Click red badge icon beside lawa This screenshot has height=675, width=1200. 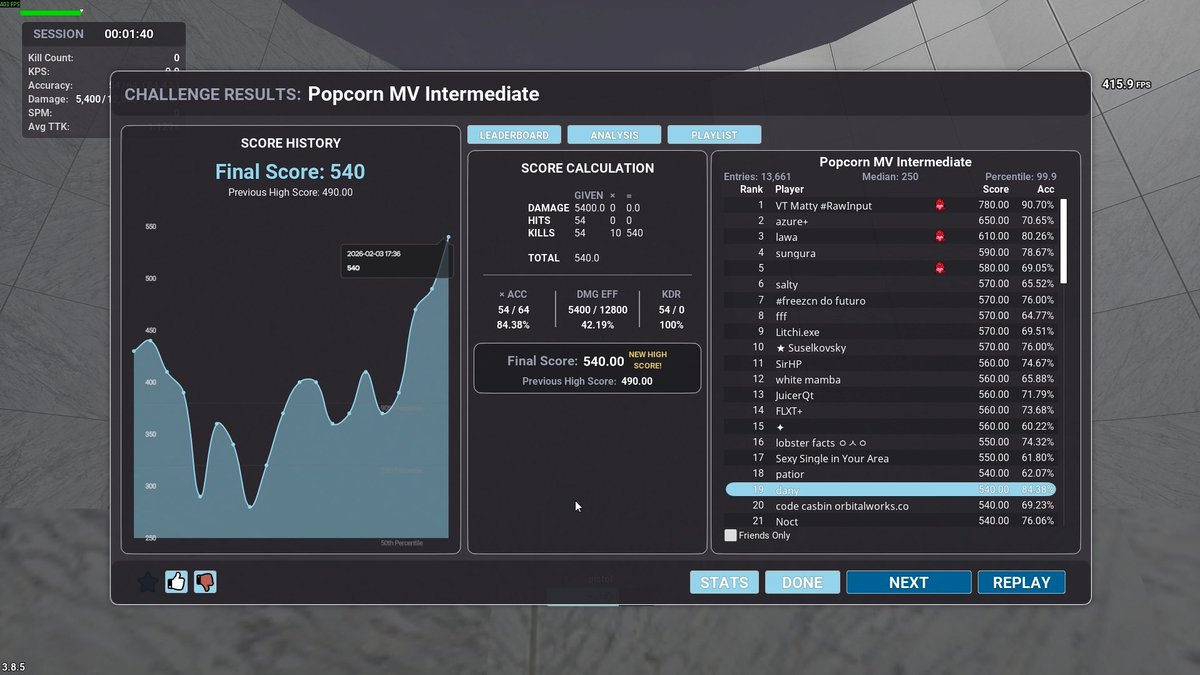click(940, 237)
